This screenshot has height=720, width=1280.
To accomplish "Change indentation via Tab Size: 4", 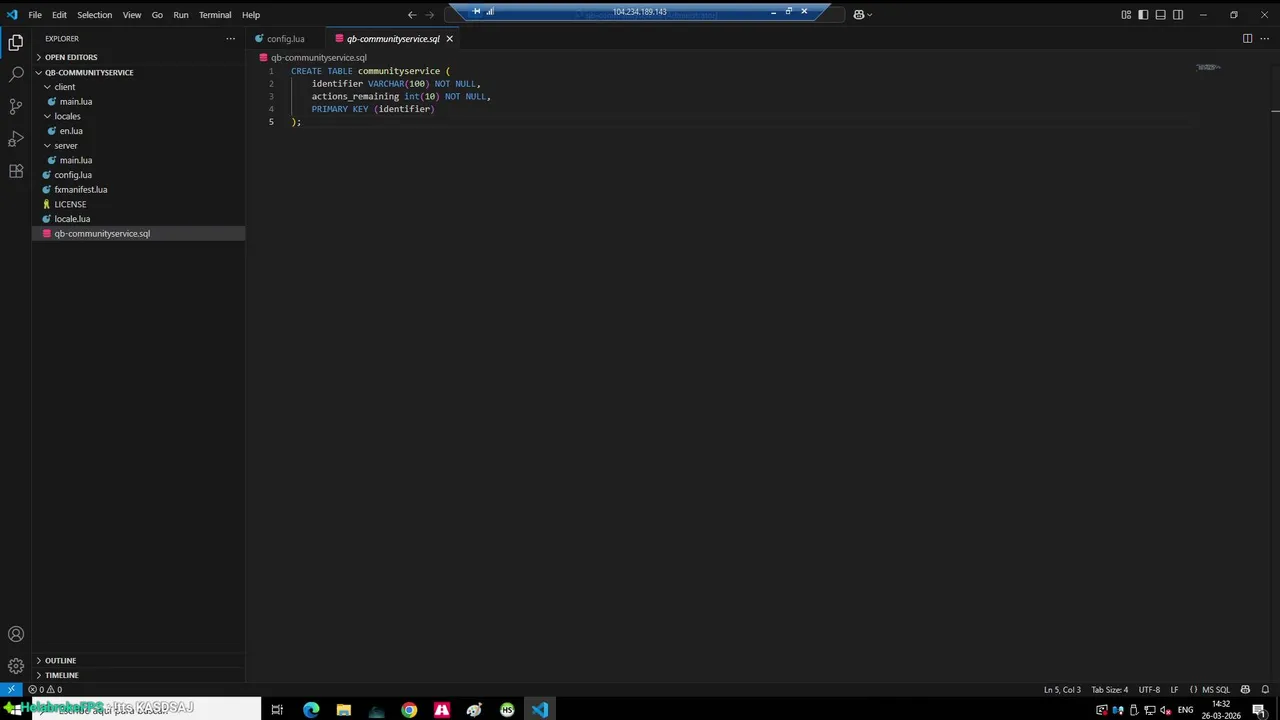I will (1109, 690).
